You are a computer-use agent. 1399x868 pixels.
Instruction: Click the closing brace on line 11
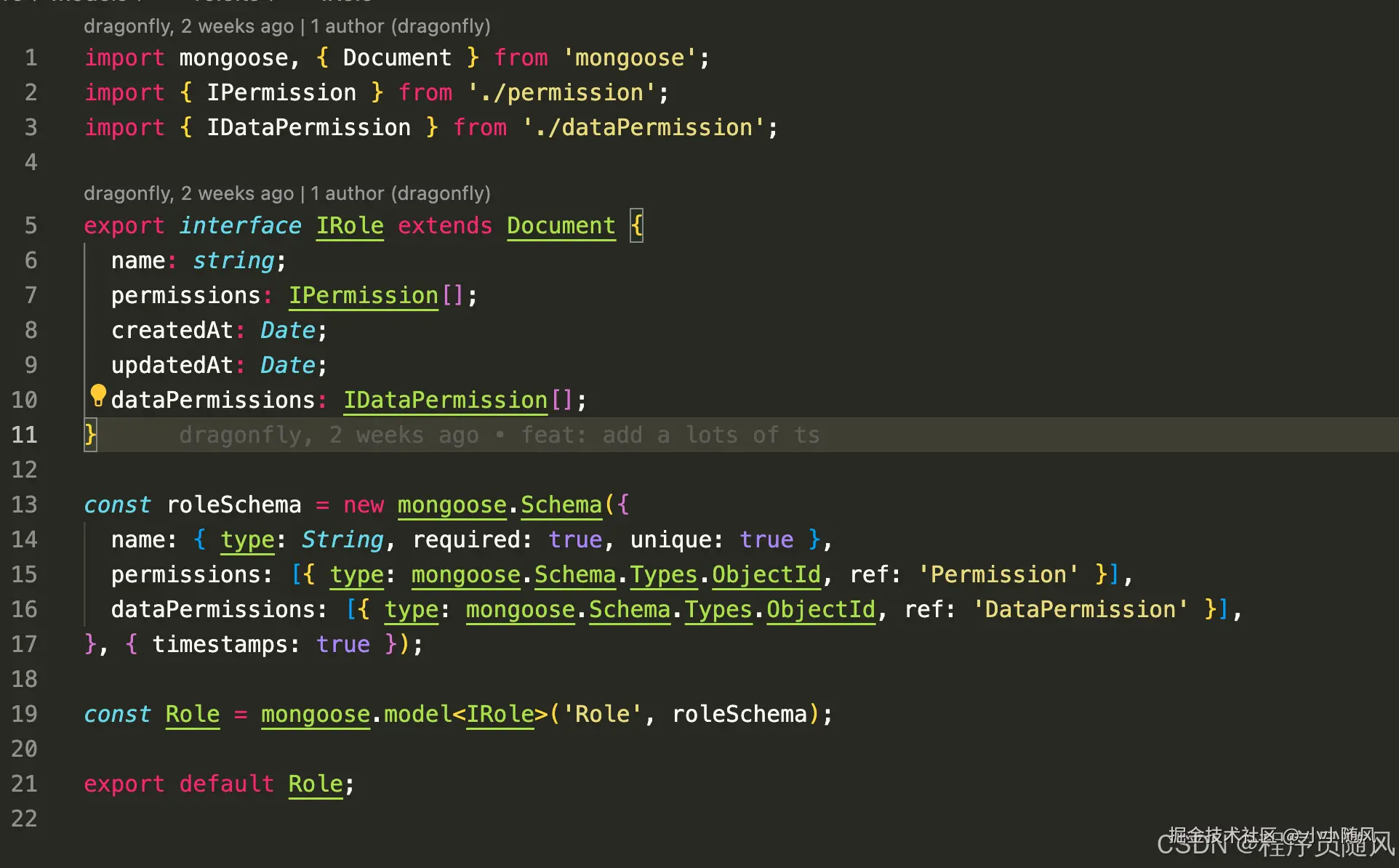(90, 435)
